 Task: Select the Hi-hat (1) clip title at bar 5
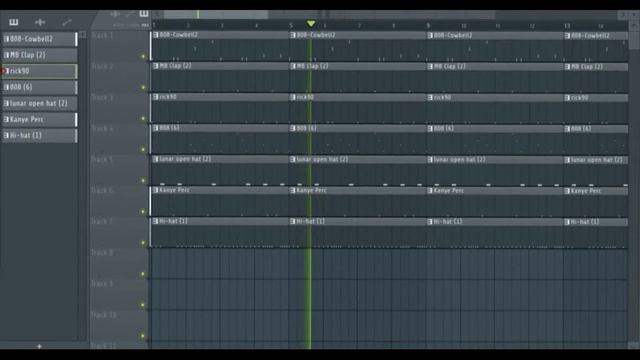point(311,221)
